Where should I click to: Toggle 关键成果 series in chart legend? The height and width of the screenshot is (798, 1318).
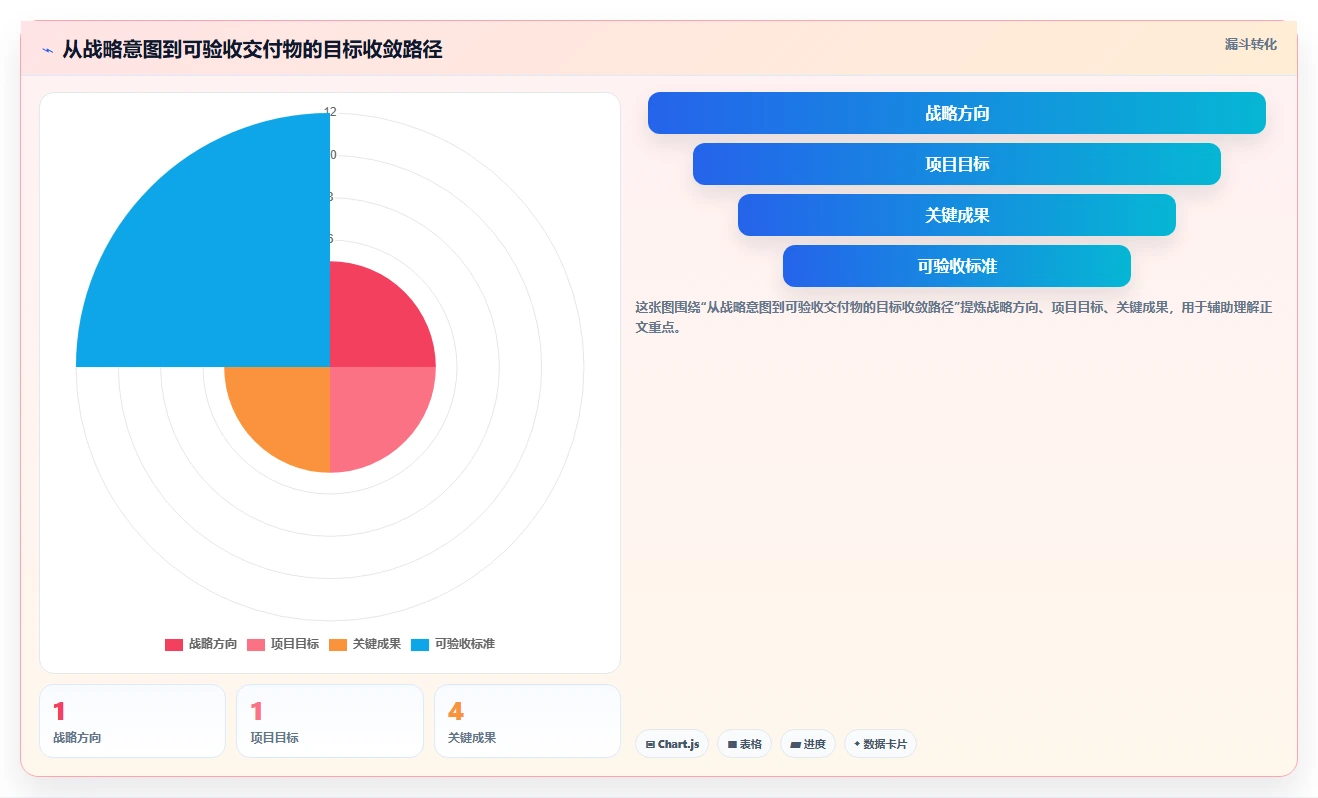pyautogui.click(x=365, y=644)
